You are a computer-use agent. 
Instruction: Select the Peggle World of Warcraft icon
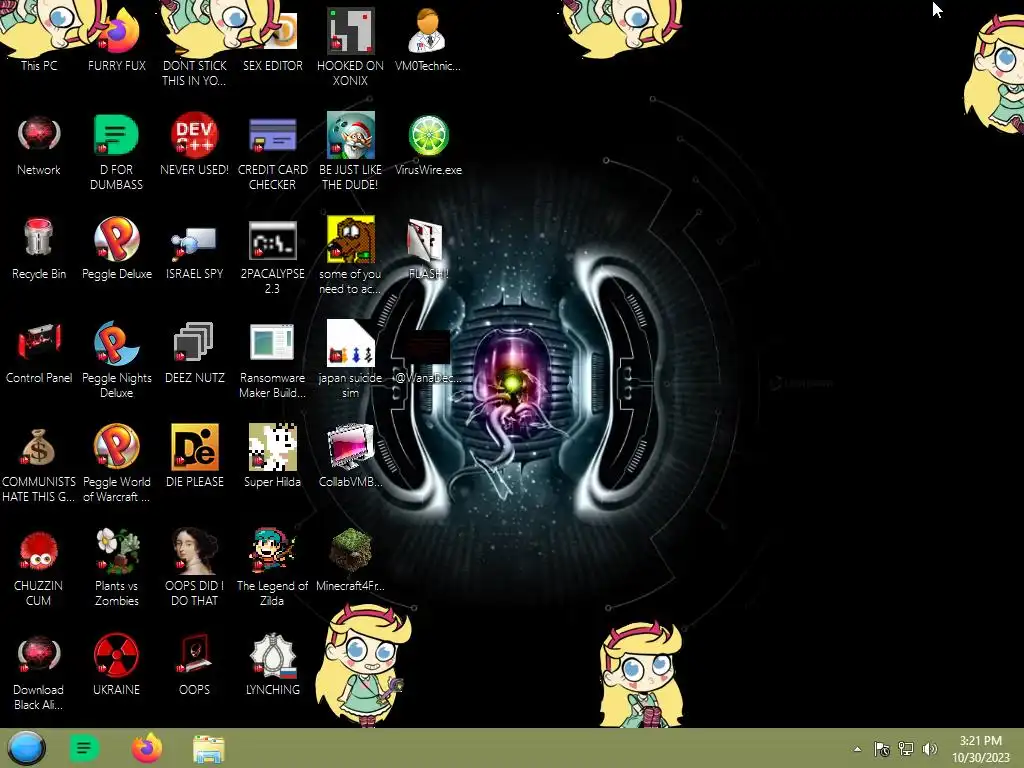[x=116, y=464]
